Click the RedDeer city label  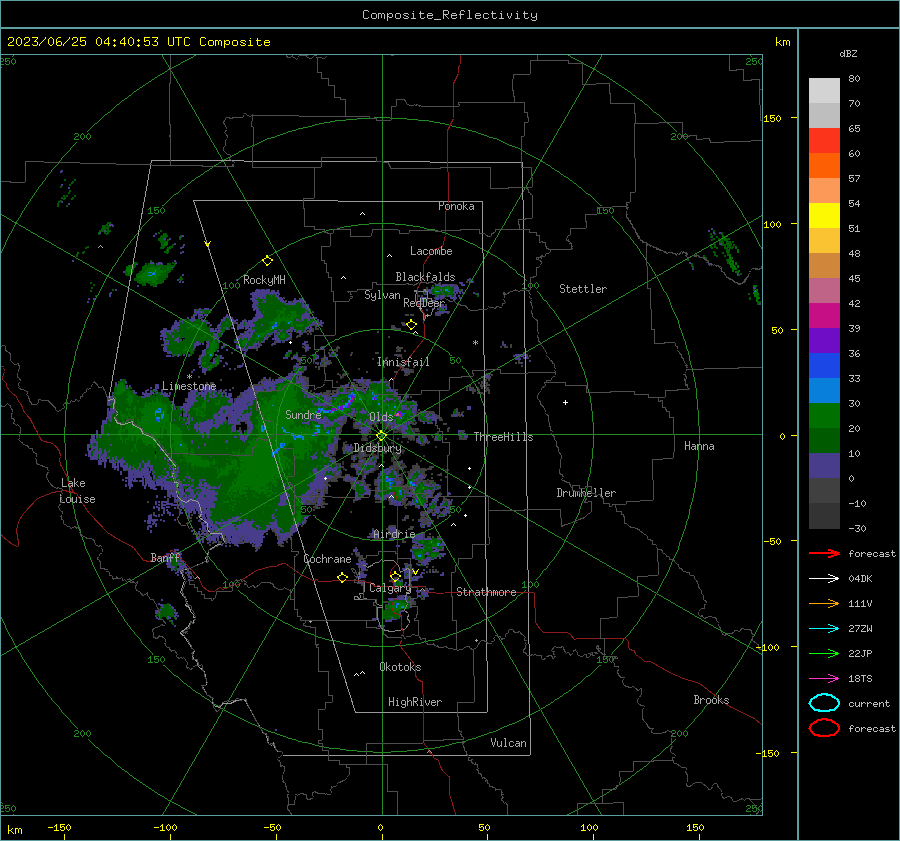coord(424,303)
